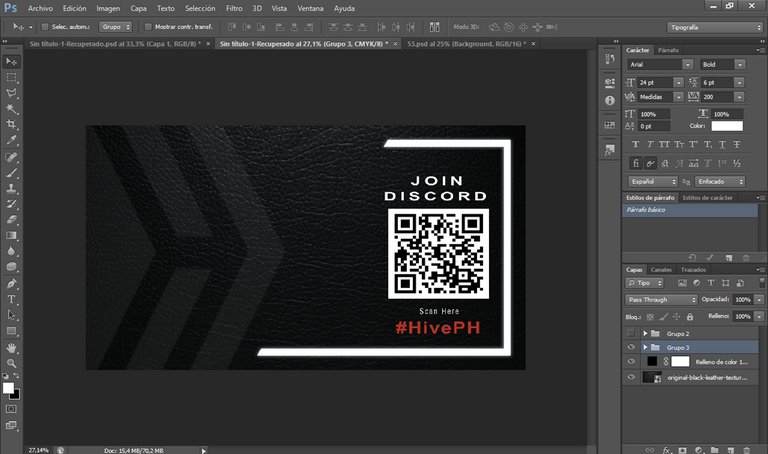Hide the Relleno de color layer
This screenshot has height=454, width=768.
[631, 361]
